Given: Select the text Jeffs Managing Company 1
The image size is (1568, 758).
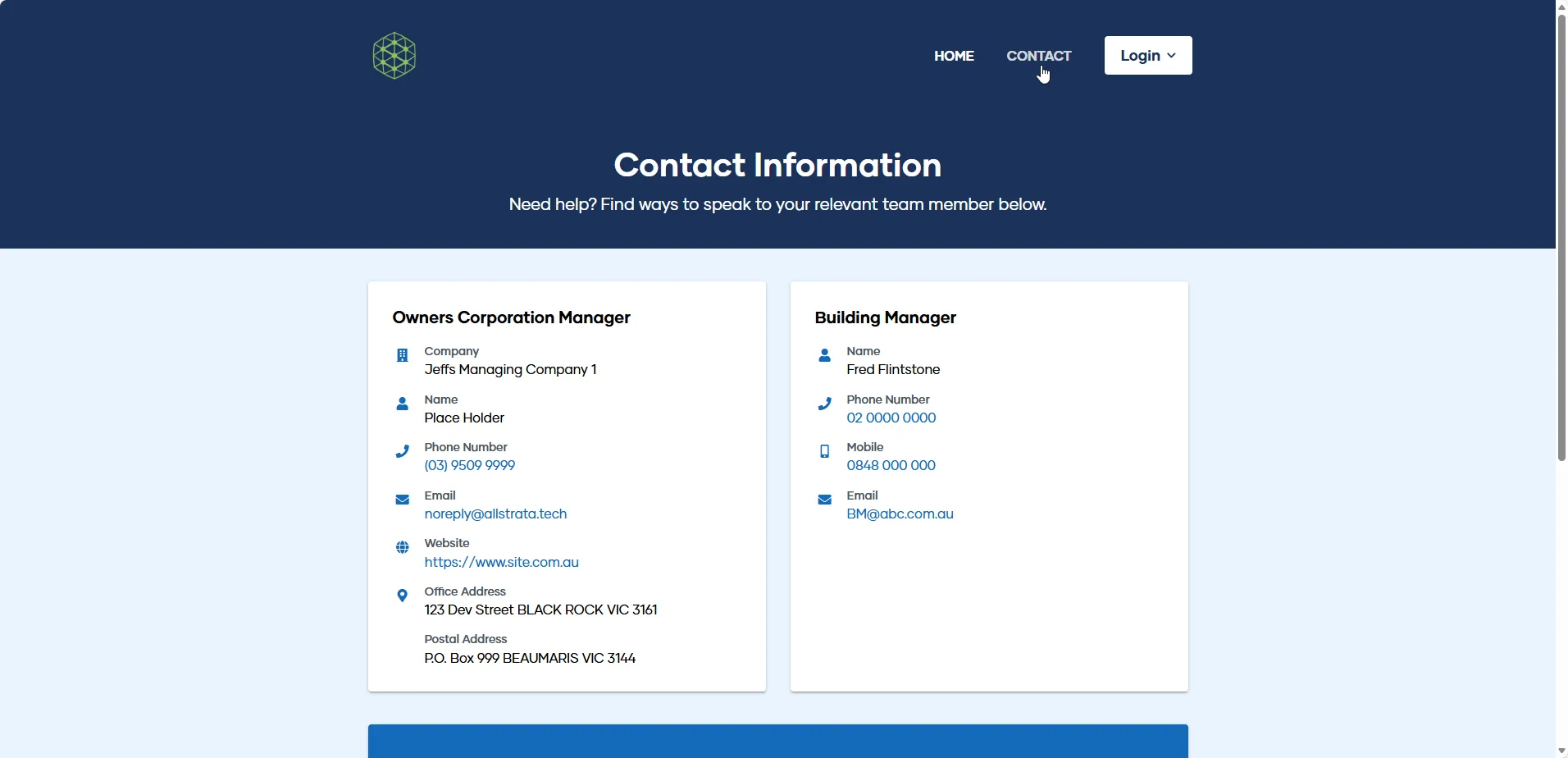Looking at the screenshot, I should [511, 370].
